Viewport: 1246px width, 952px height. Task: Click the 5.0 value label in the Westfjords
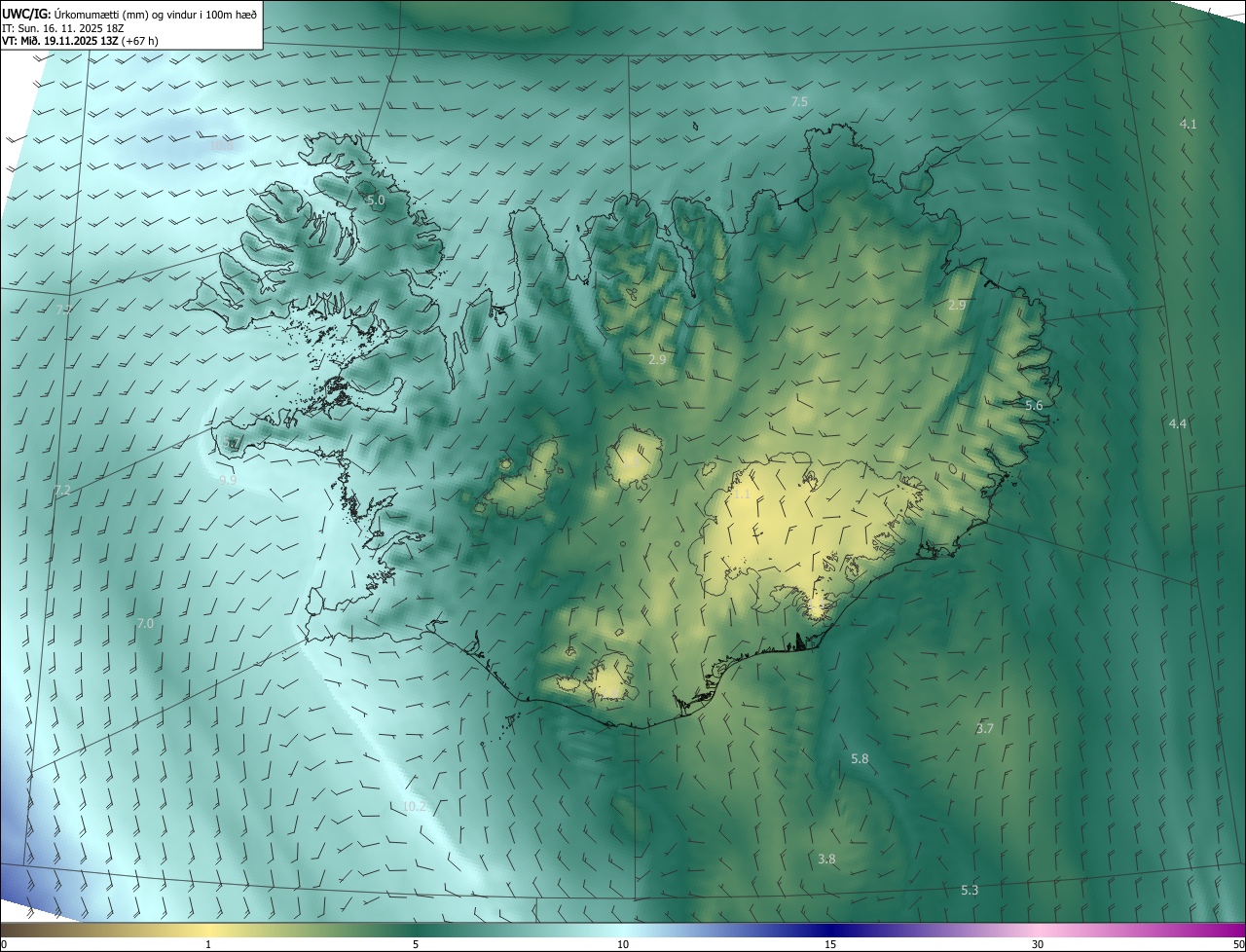(x=376, y=200)
